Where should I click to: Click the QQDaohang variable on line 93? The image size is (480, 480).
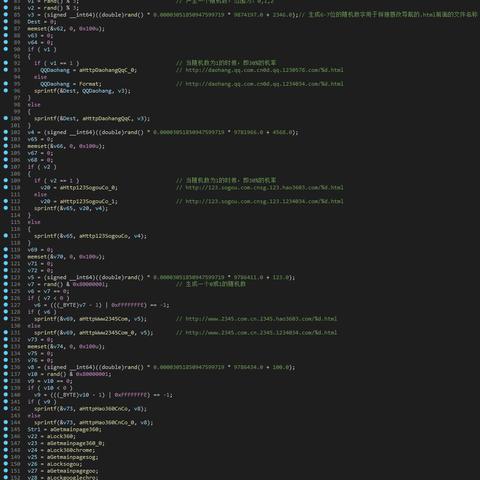[55, 70]
